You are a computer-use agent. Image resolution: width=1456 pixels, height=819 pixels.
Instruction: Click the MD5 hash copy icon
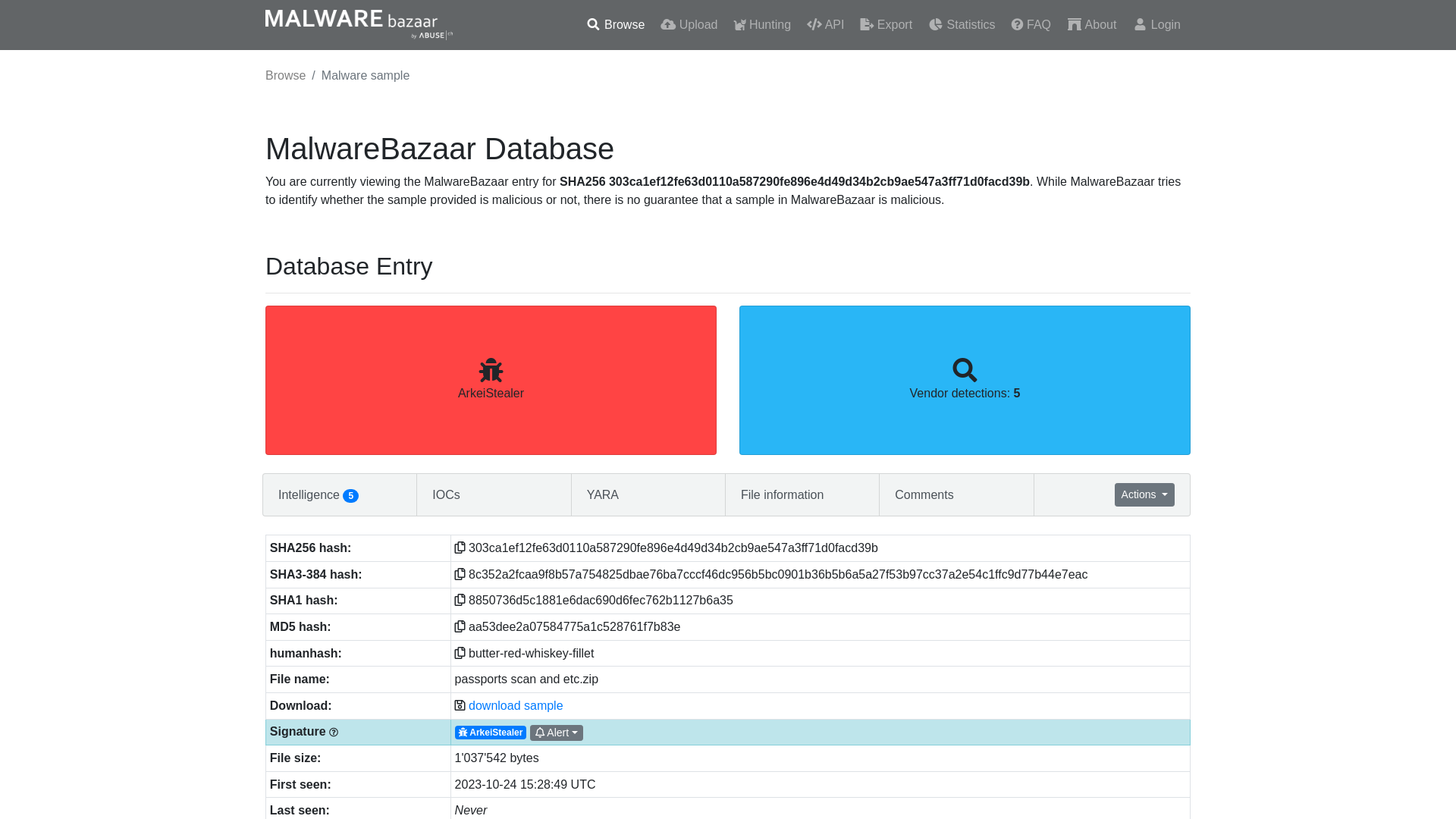[x=459, y=626]
